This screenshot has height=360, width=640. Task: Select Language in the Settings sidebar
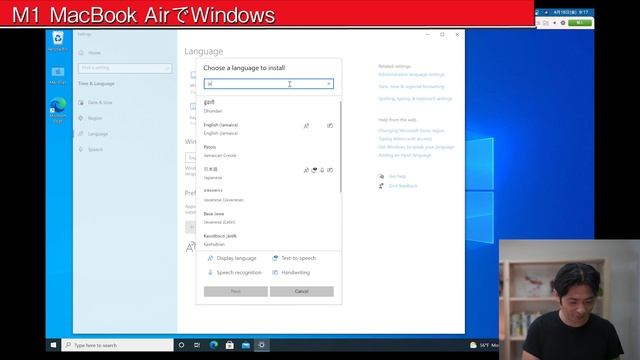98,134
